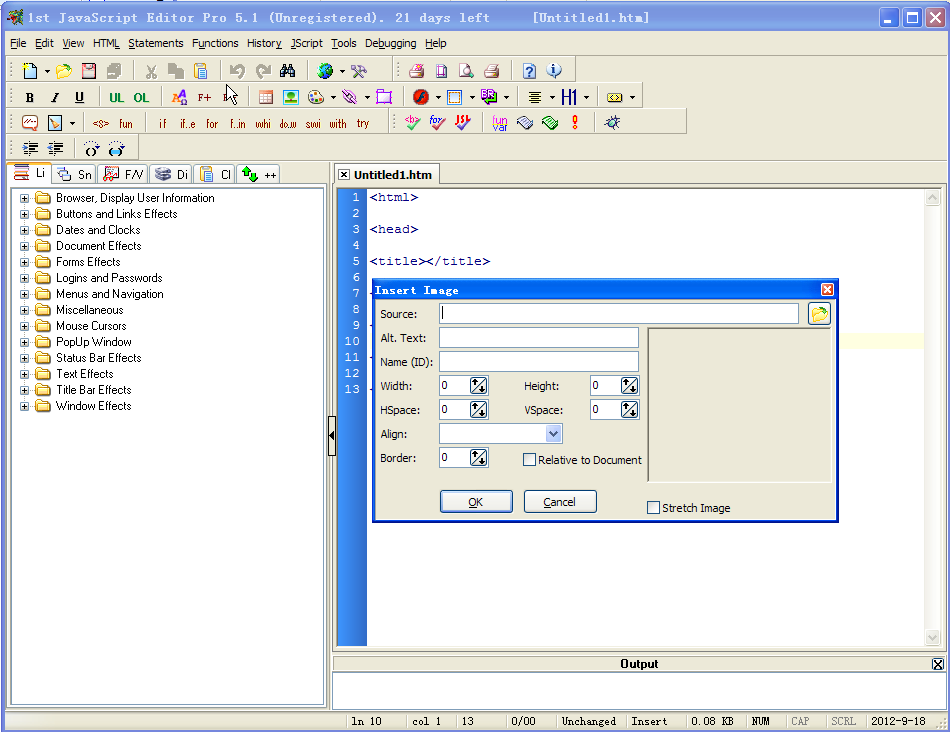
Task: Insert a 'for' loop statement from the toolbar
Action: click(x=212, y=123)
